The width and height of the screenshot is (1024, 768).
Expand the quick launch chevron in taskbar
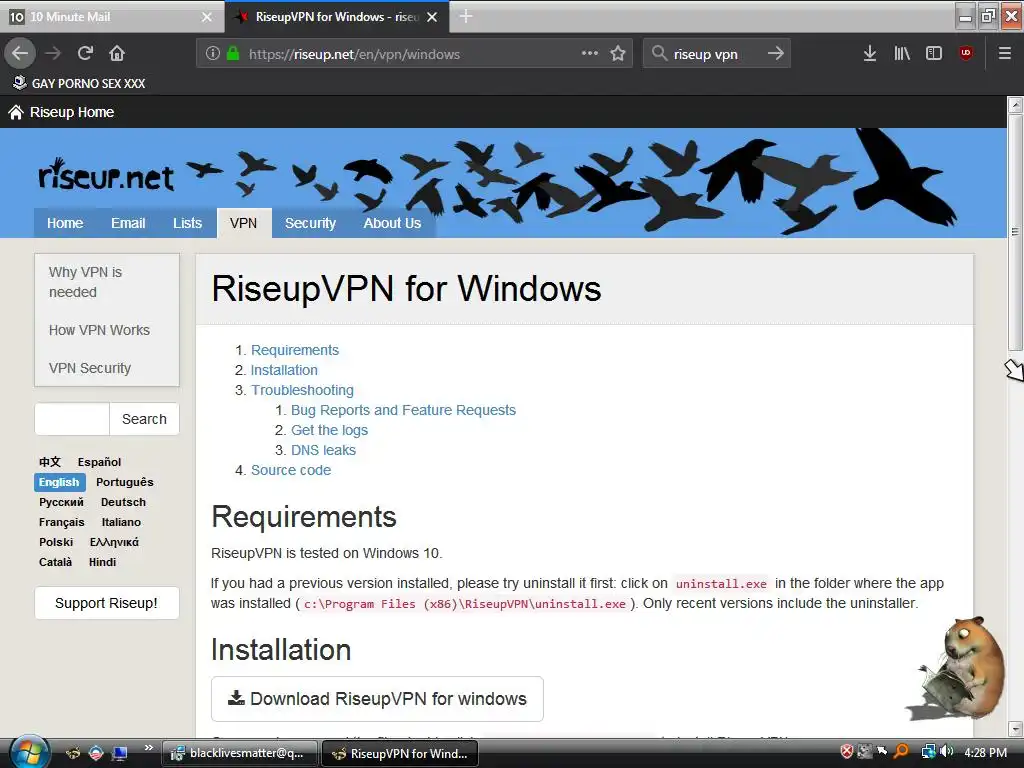coord(148,748)
